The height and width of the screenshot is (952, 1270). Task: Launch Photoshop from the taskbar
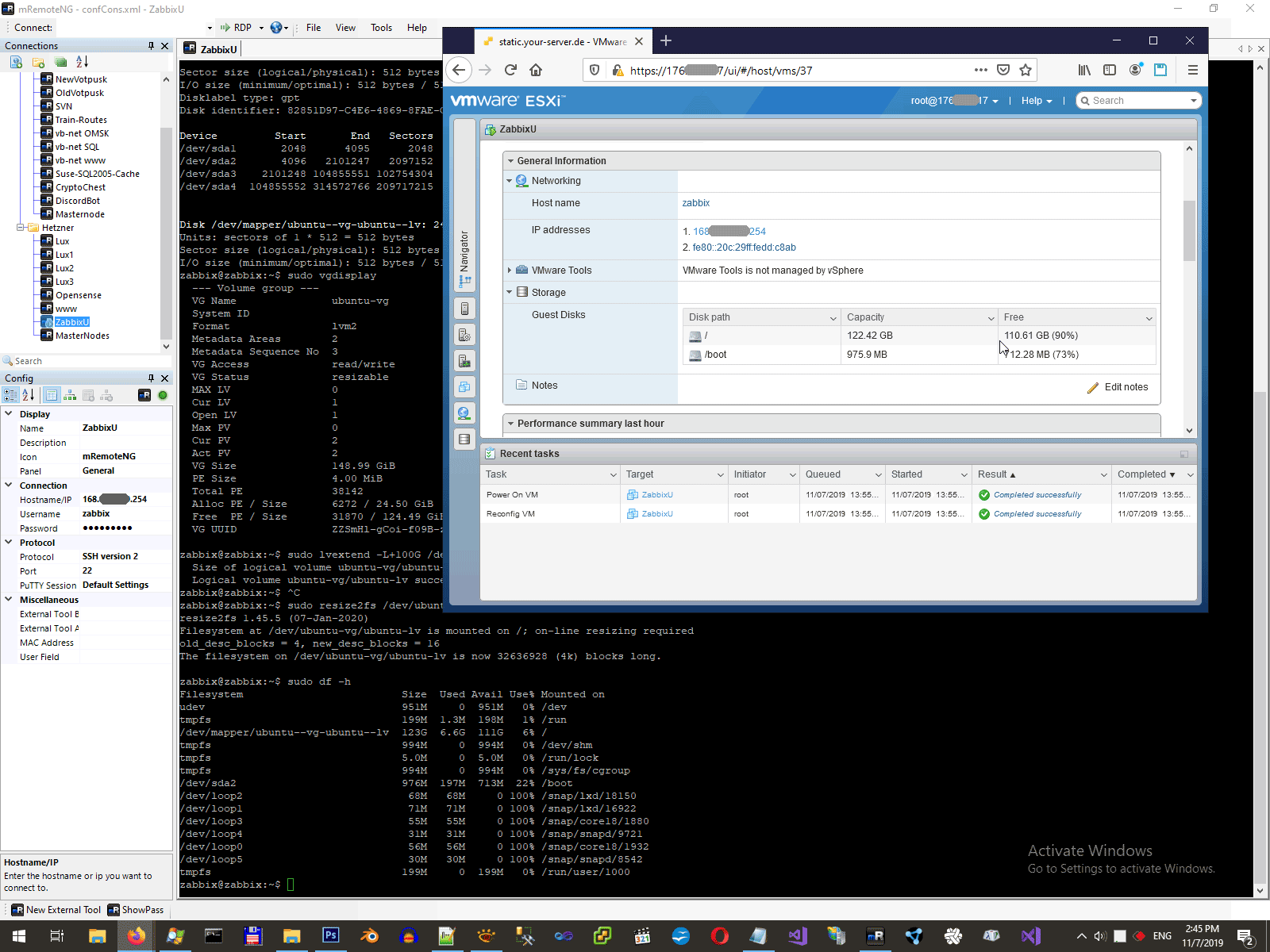tap(331, 936)
